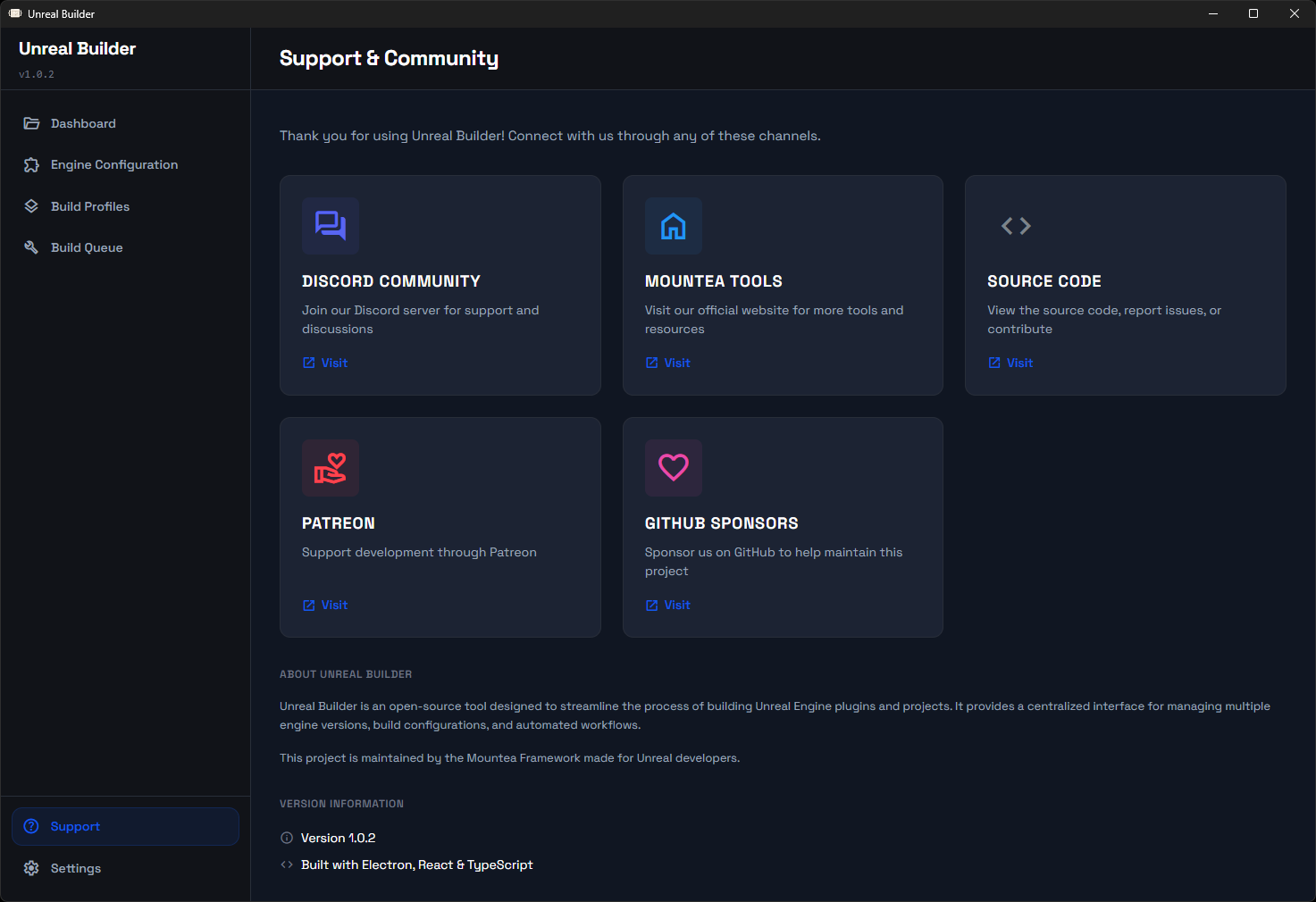The width and height of the screenshot is (1316, 902).
Task: Visit the Mountea Tools website link
Action: point(668,363)
